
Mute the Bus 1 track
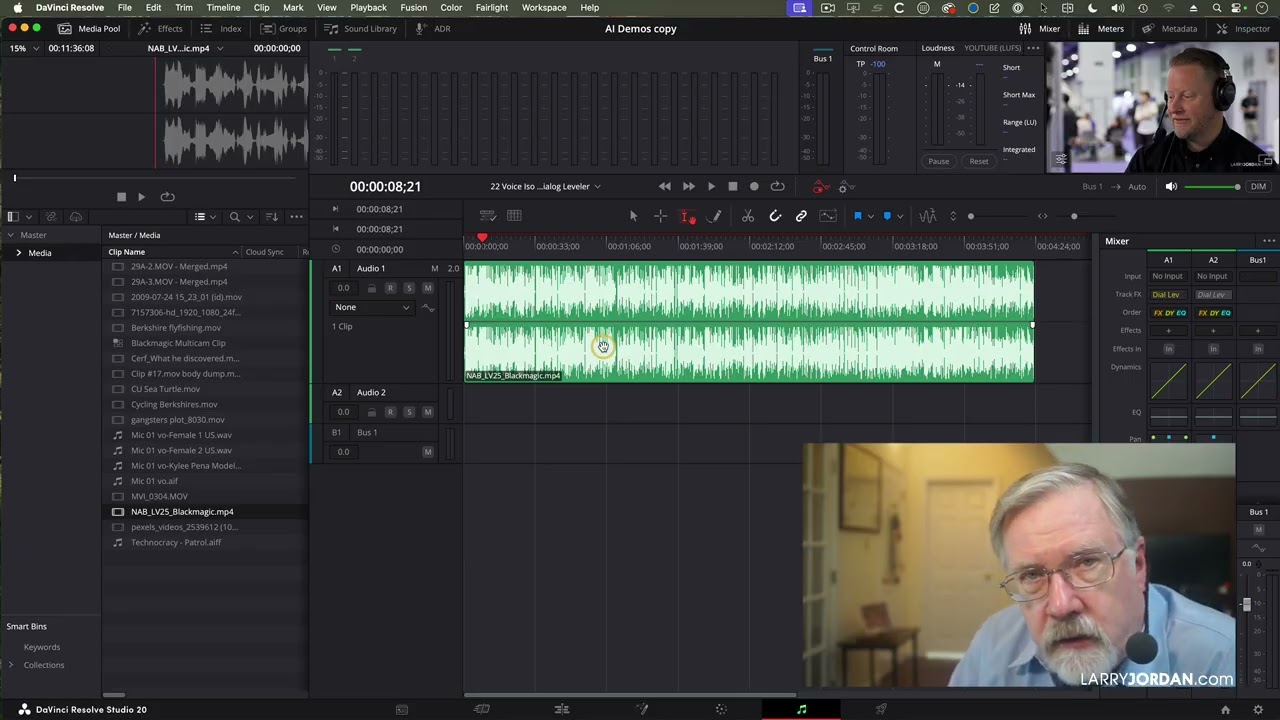[x=428, y=452]
